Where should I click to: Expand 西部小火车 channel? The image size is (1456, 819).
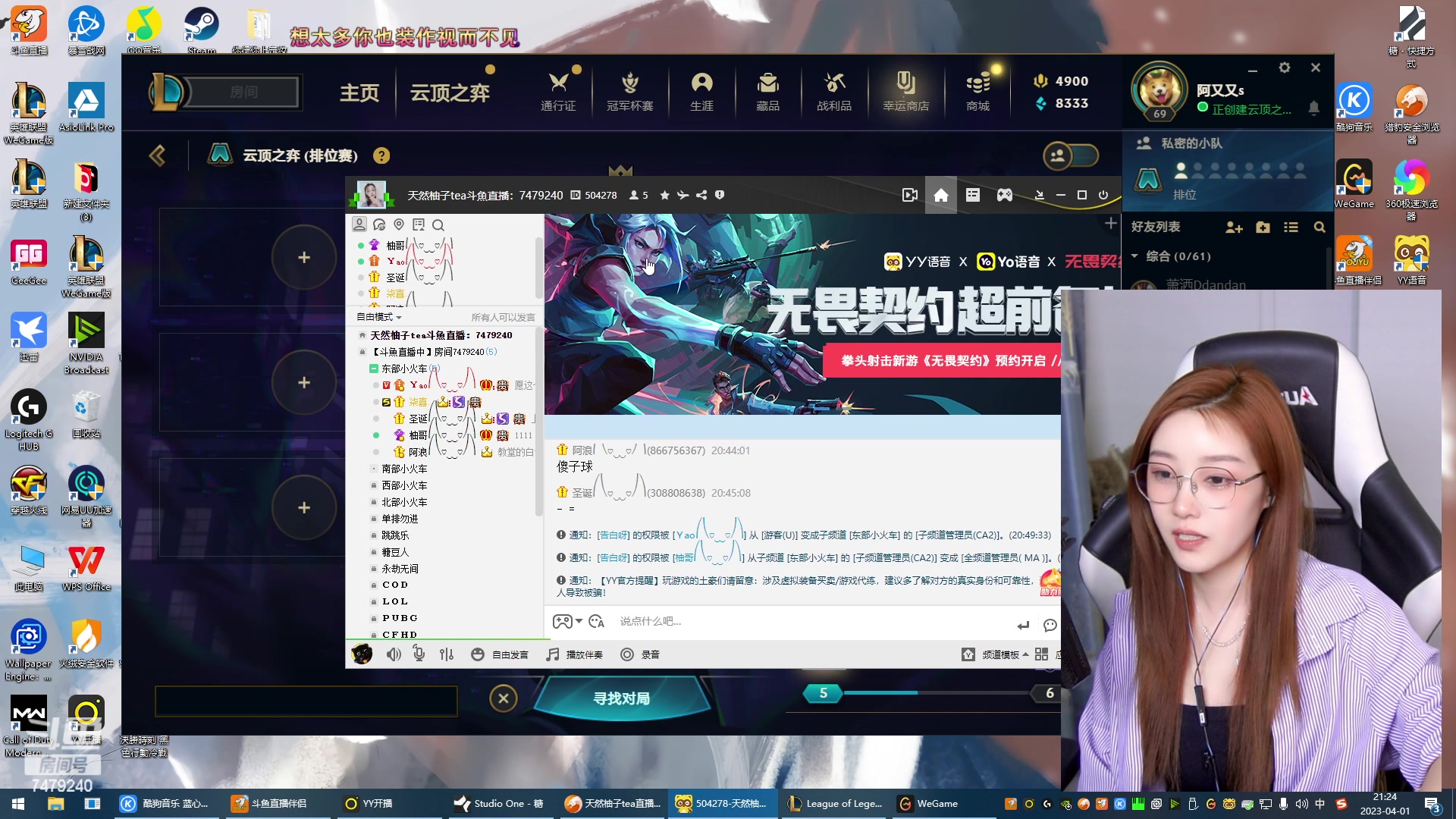click(x=404, y=485)
